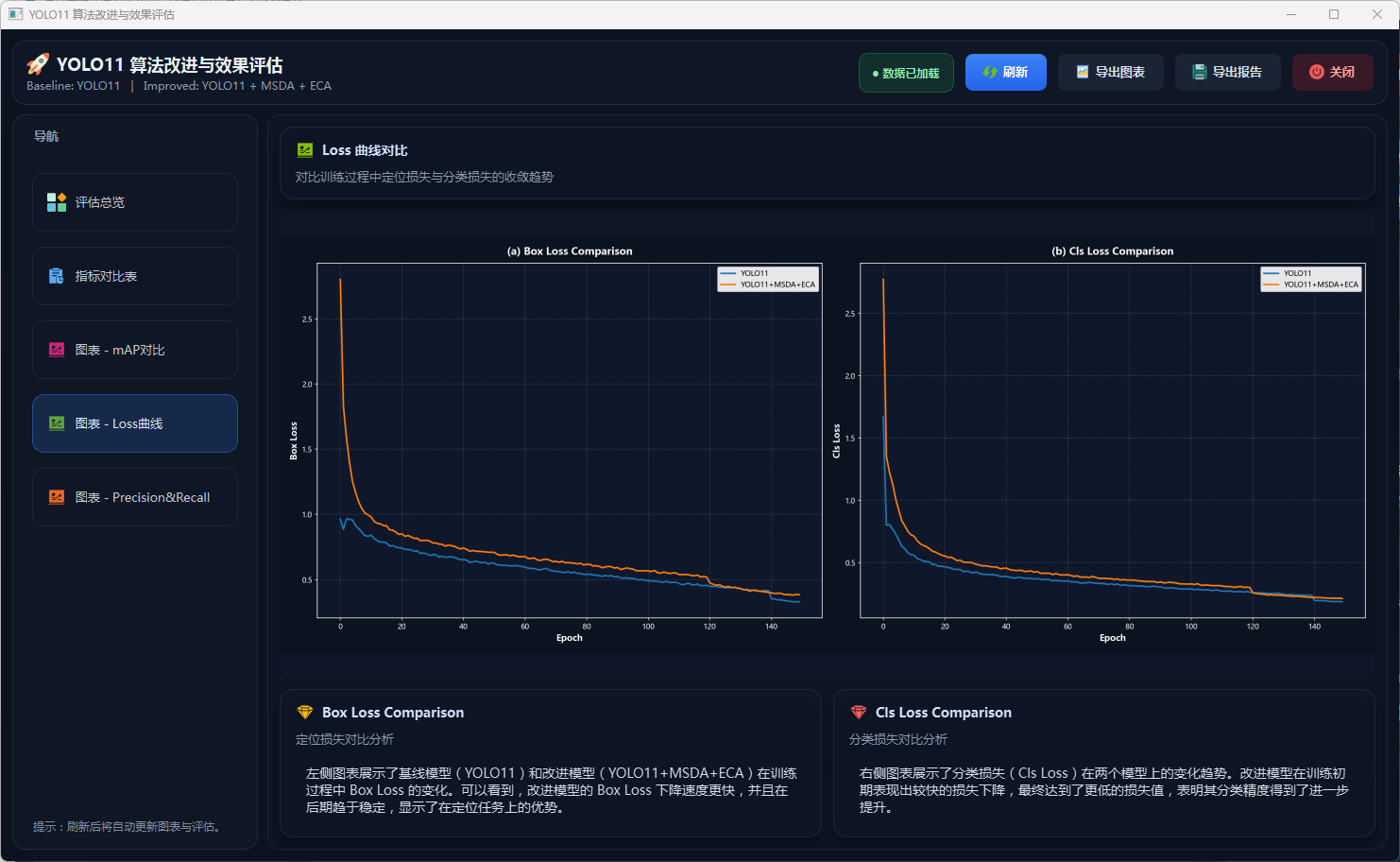Click the red gem icon beside Cls Loss Comparison
Image resolution: width=1400 pixels, height=862 pixels.
(858, 713)
